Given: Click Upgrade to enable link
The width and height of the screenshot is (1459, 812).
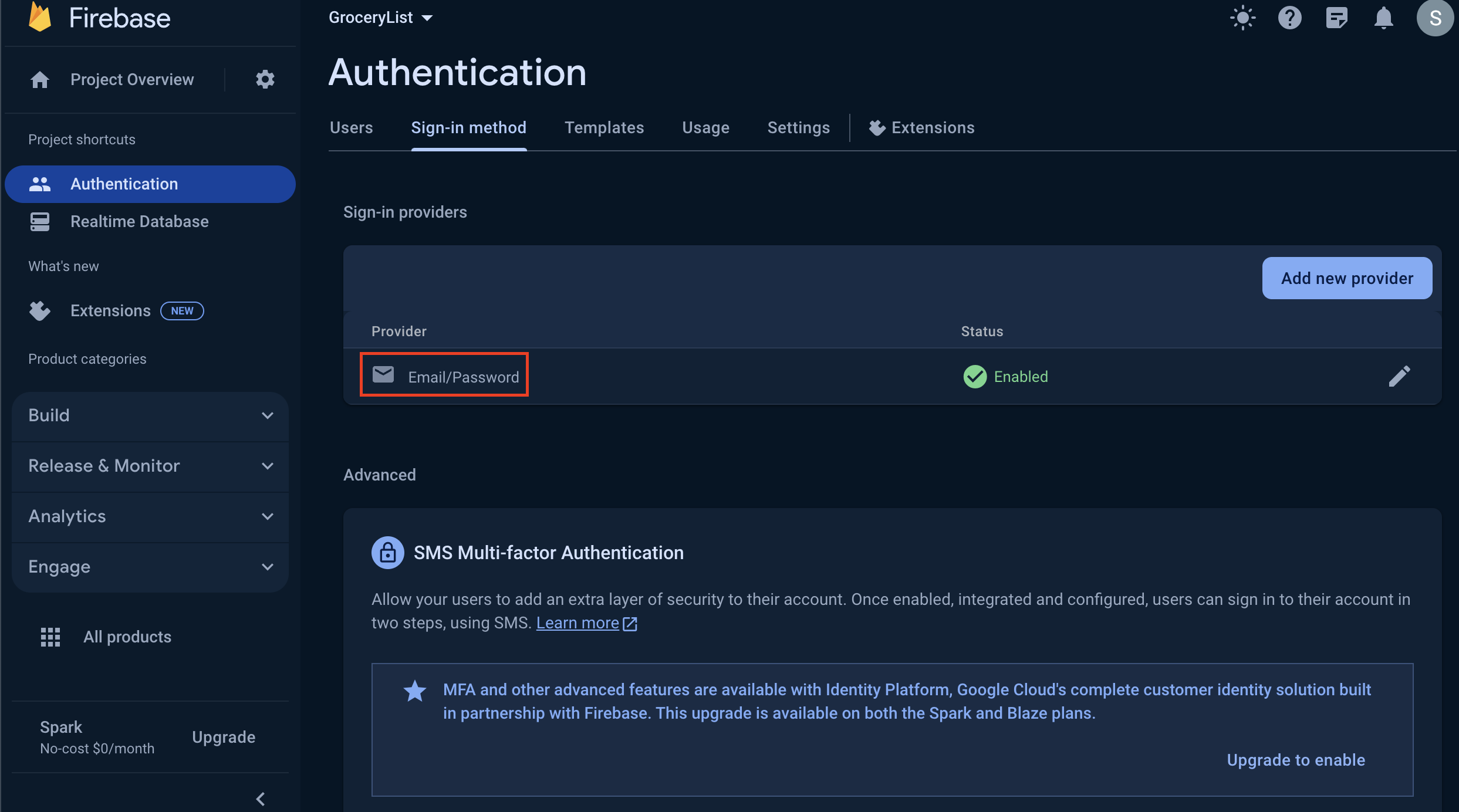Looking at the screenshot, I should (x=1296, y=760).
